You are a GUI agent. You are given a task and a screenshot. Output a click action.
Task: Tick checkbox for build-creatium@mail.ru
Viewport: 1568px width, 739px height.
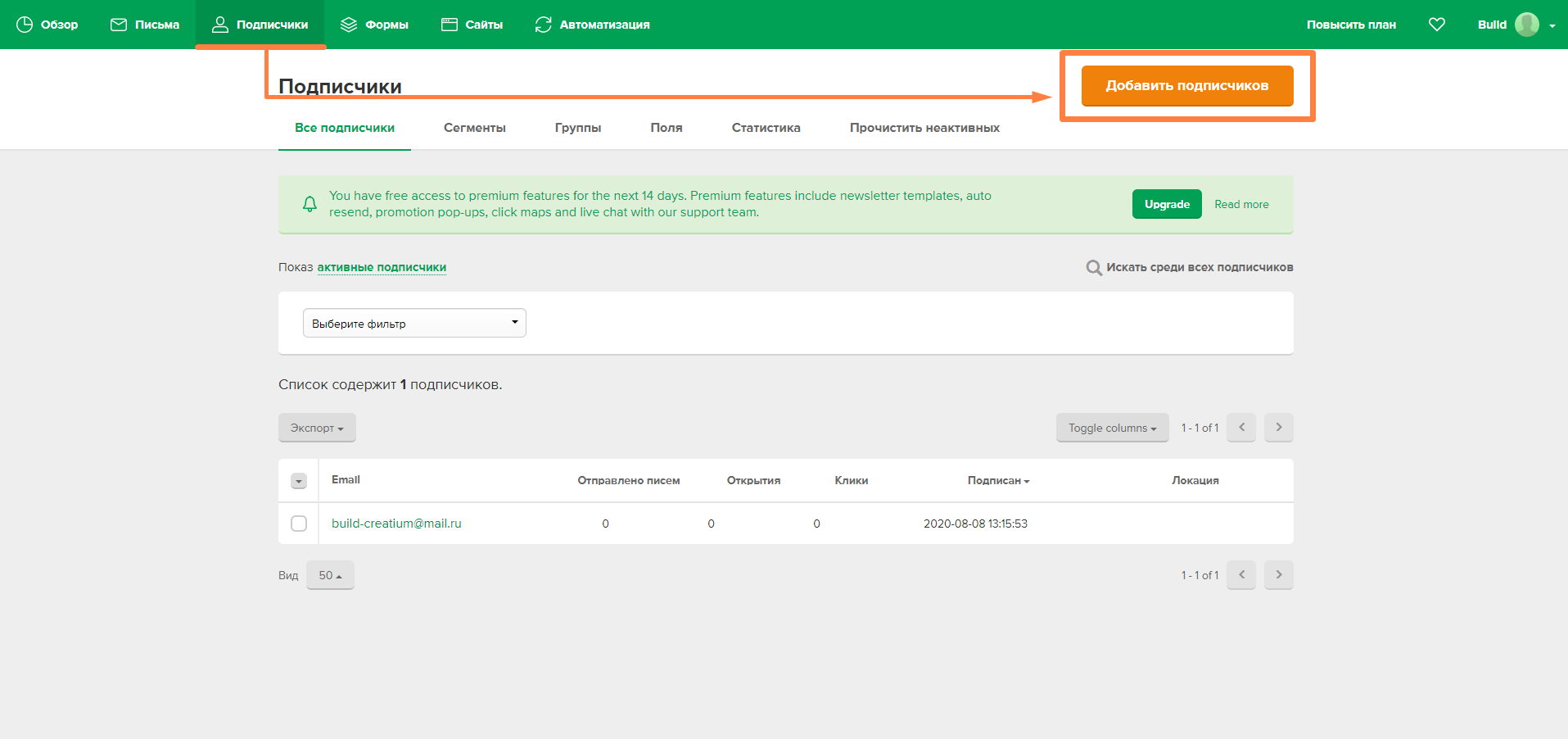point(299,524)
